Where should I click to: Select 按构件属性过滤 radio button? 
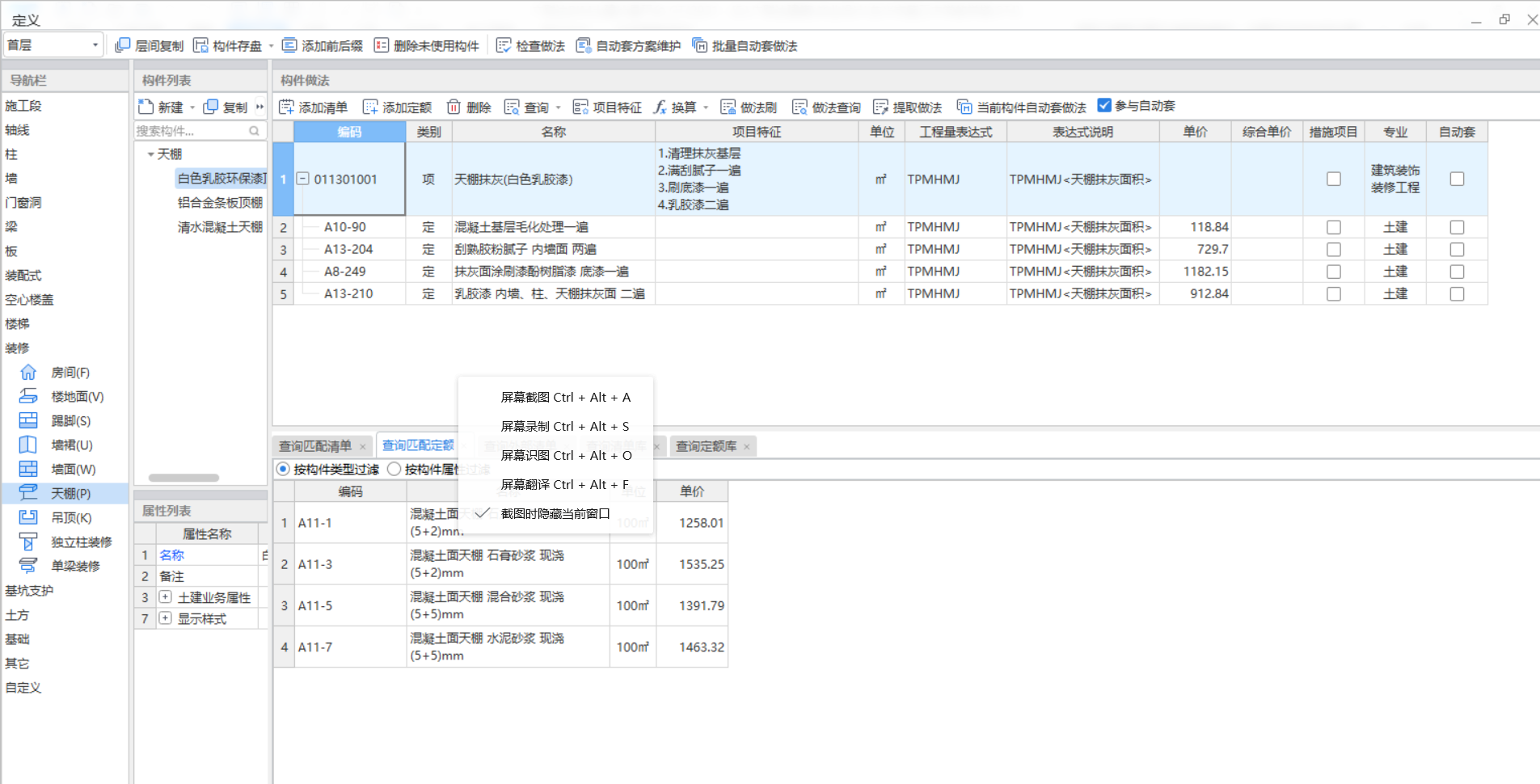point(394,469)
